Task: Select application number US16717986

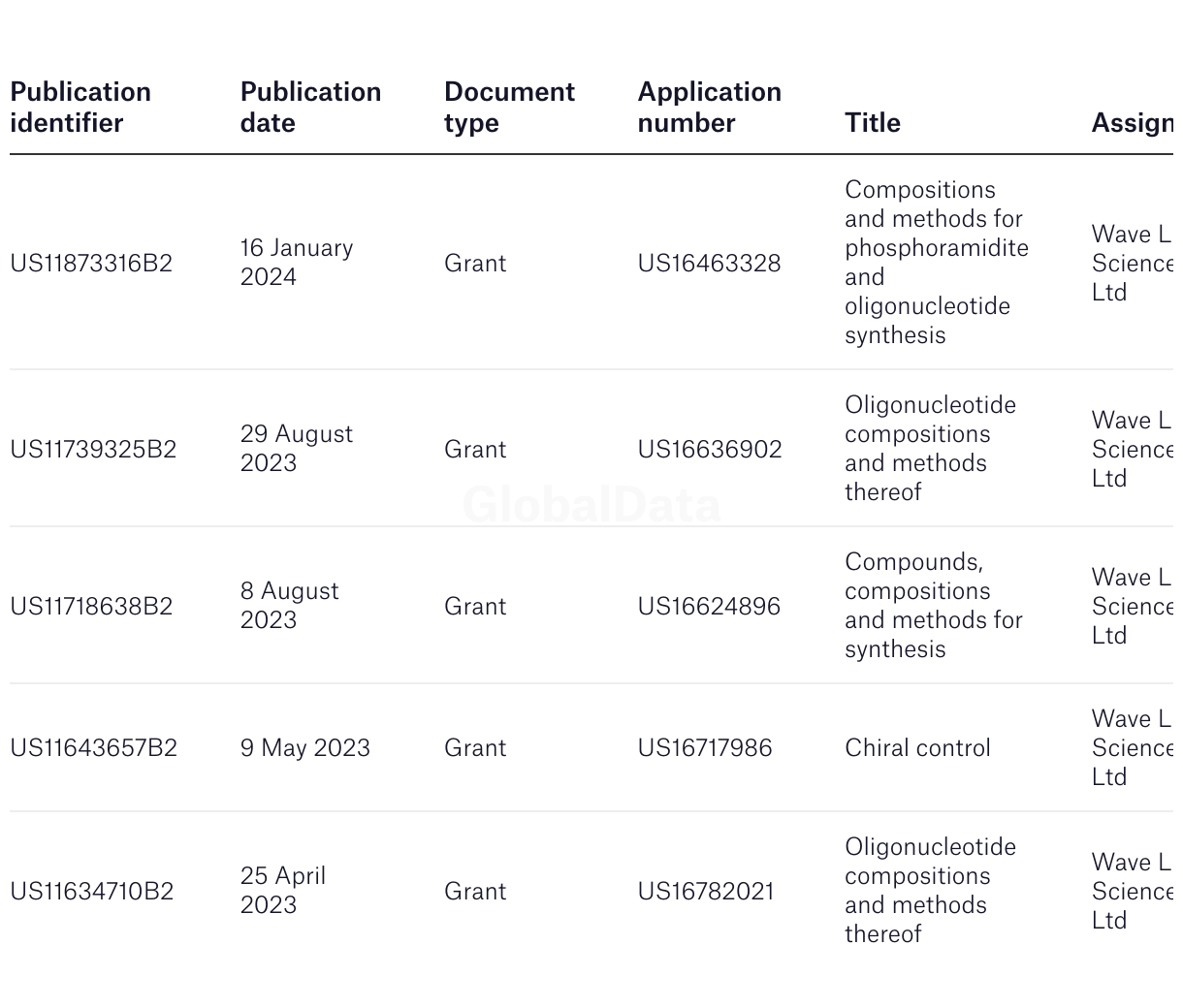Action: [705, 748]
